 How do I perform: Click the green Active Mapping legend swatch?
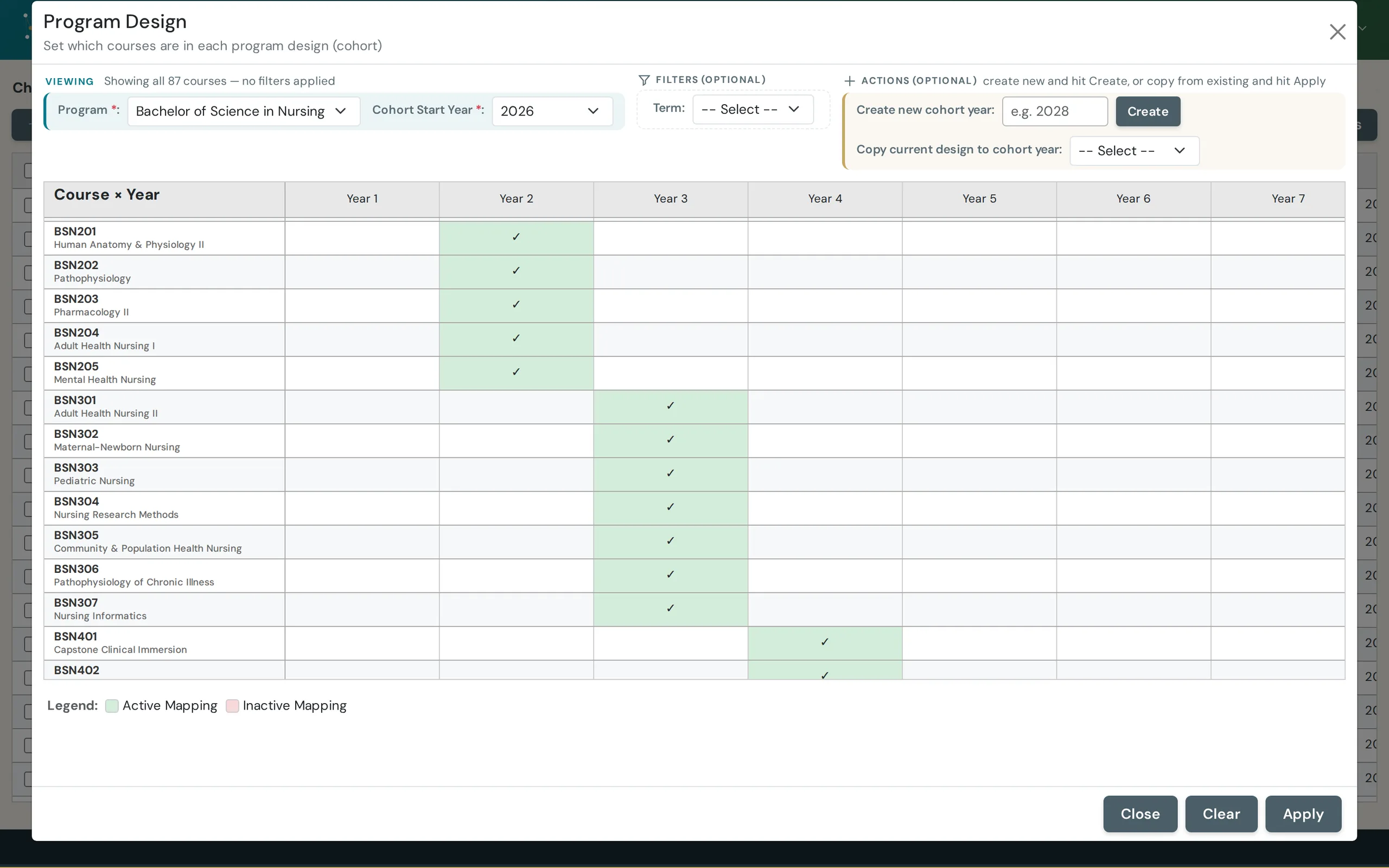point(112,706)
